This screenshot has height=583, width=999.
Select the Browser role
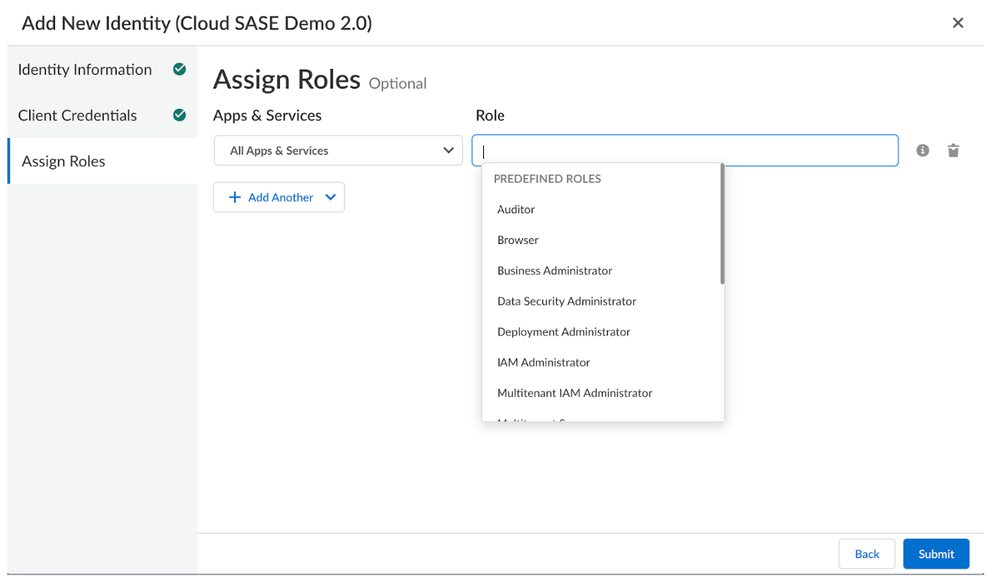pos(518,240)
